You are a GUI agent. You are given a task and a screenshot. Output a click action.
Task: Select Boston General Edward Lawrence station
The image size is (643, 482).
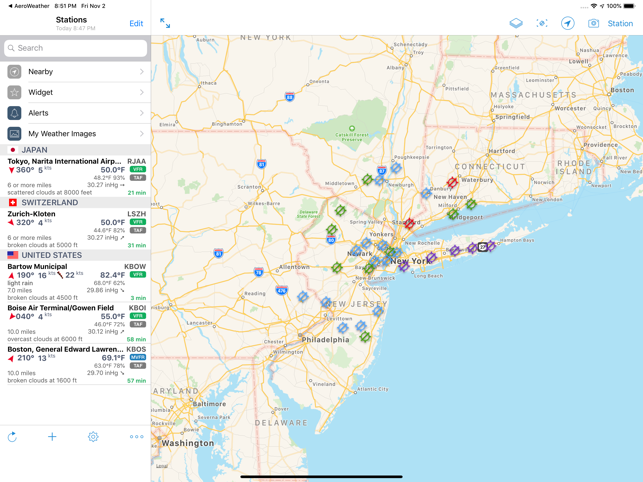click(75, 365)
